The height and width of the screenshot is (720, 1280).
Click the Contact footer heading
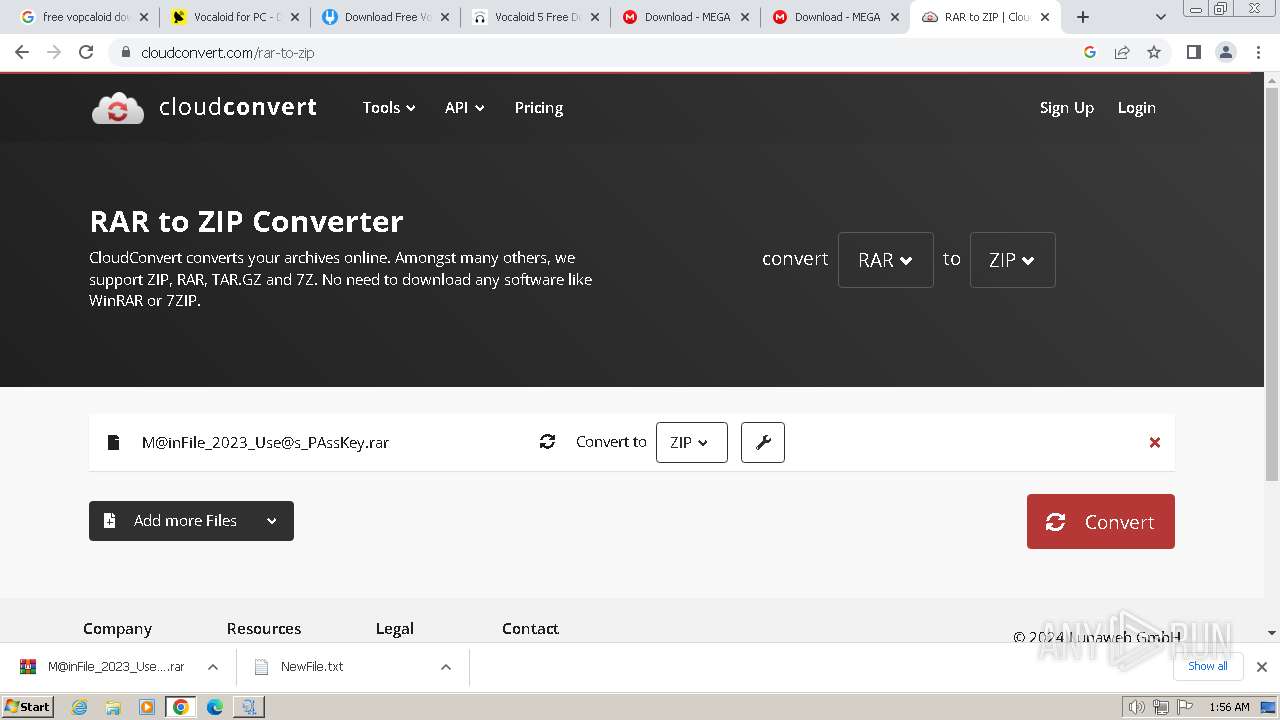(x=530, y=628)
